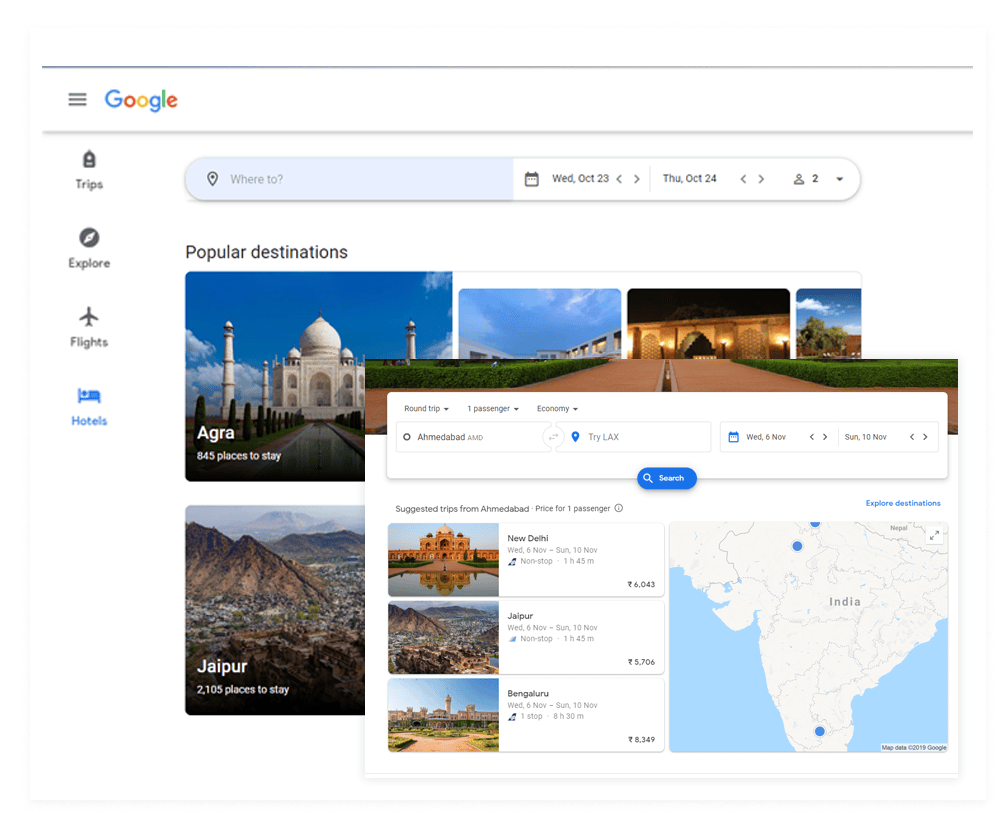Open the night-lit arch hotel thumbnail
The image size is (1007, 831).
708,324
